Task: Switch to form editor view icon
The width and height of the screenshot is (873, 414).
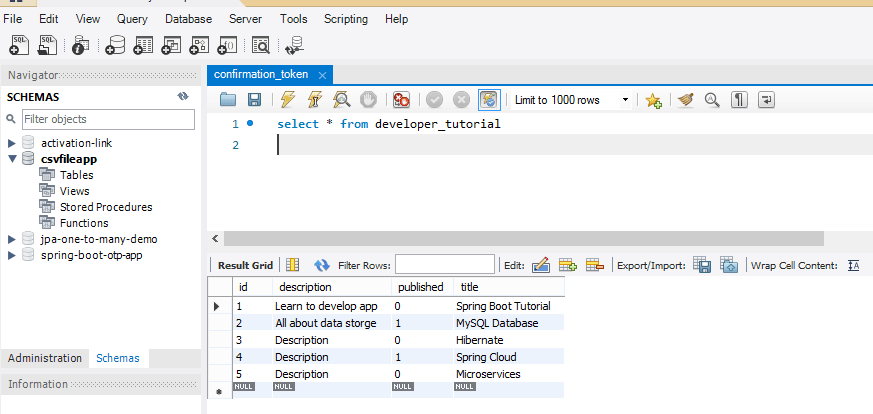Action: click(292, 265)
